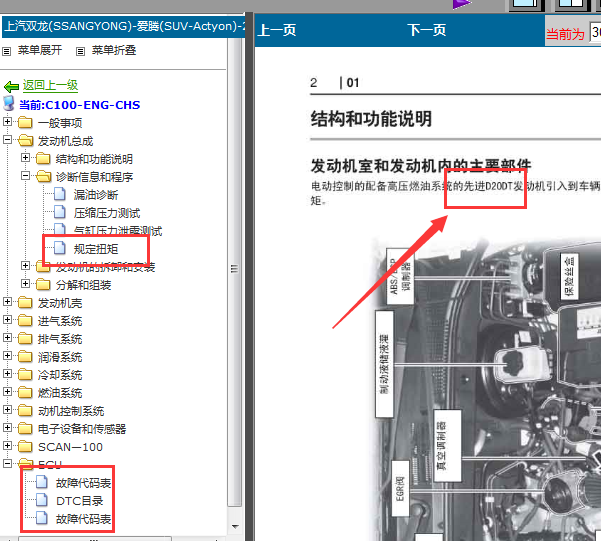The width and height of the screenshot is (601, 541).
Task: Expand the 电子设备和传感器 tree node
Action: pos(7,427)
